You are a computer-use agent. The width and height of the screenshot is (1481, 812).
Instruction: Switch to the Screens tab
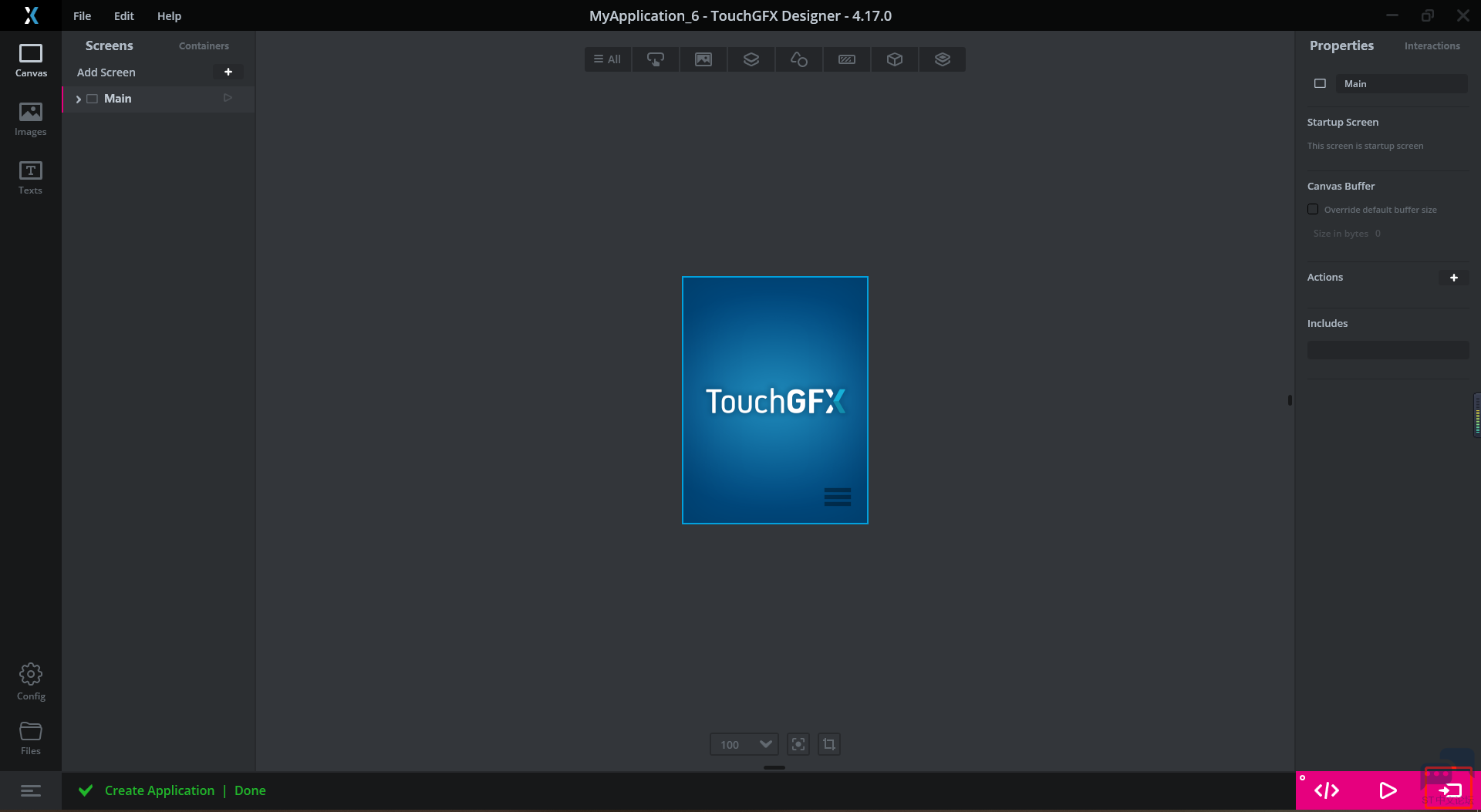tap(109, 45)
